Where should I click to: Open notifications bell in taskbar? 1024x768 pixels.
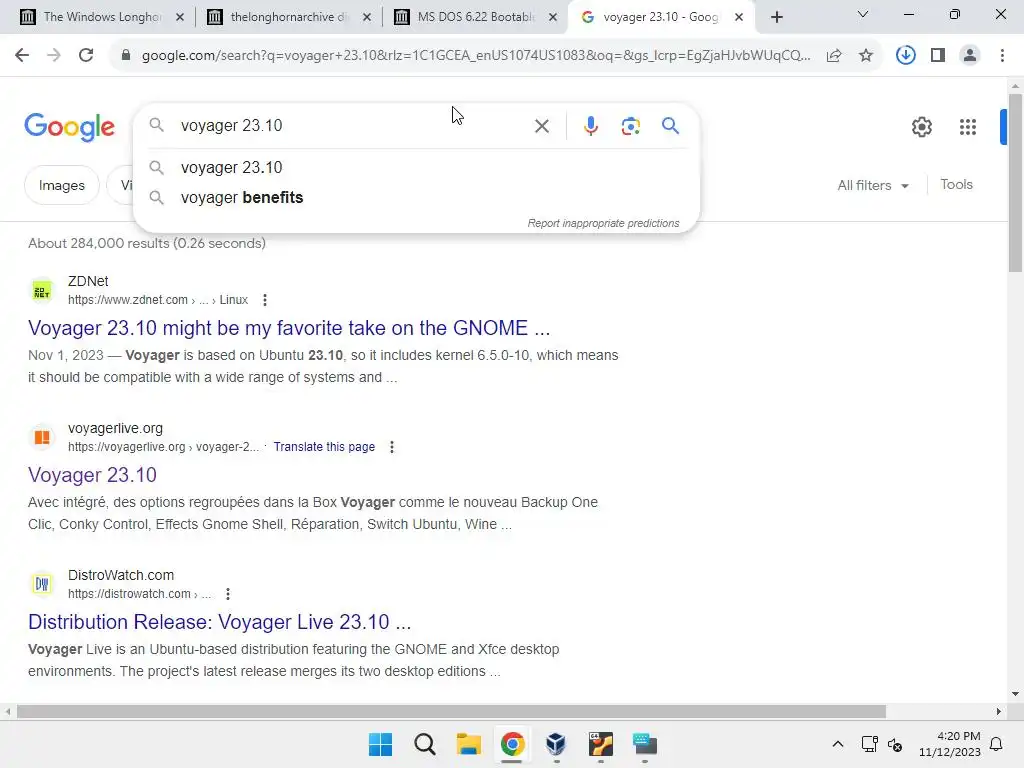point(997,744)
